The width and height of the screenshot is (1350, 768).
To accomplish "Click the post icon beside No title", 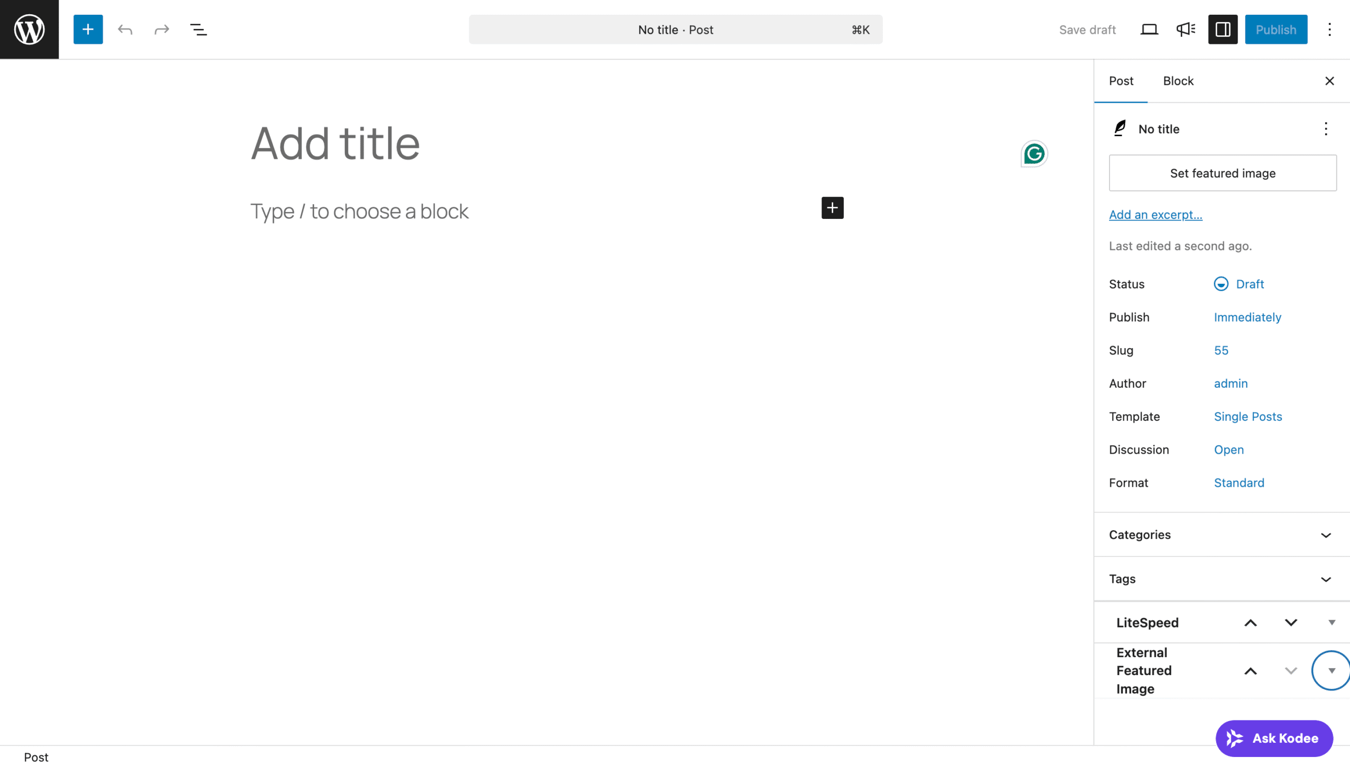I will [x=1119, y=128].
